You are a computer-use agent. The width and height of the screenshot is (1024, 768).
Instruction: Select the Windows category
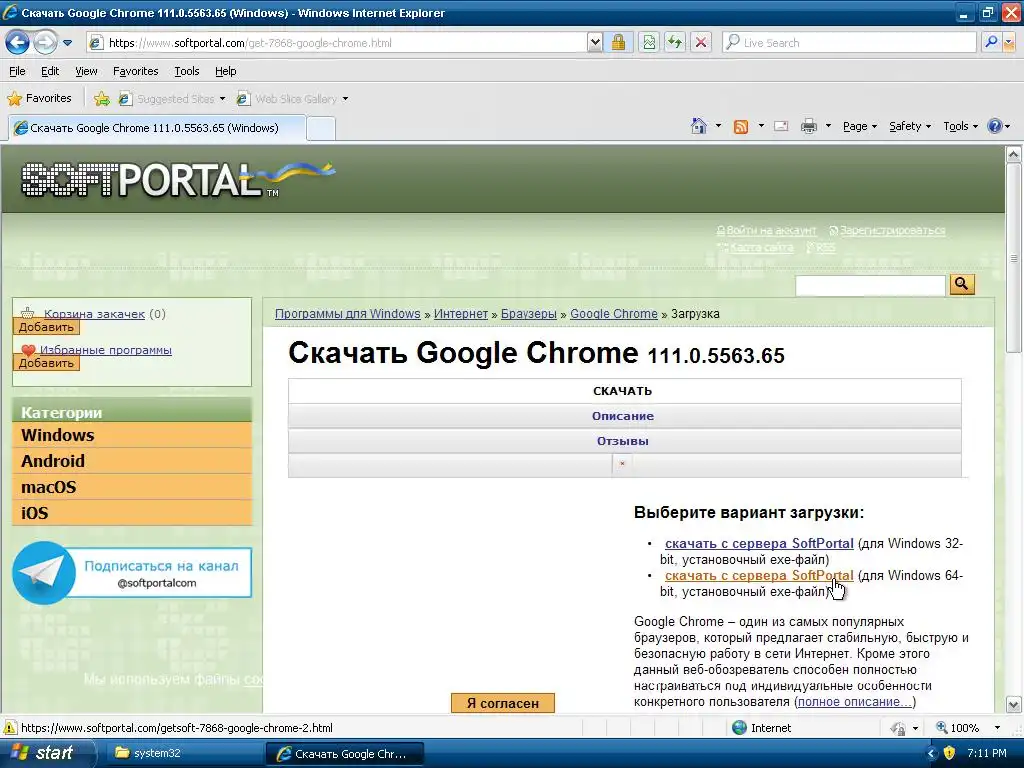click(x=132, y=435)
